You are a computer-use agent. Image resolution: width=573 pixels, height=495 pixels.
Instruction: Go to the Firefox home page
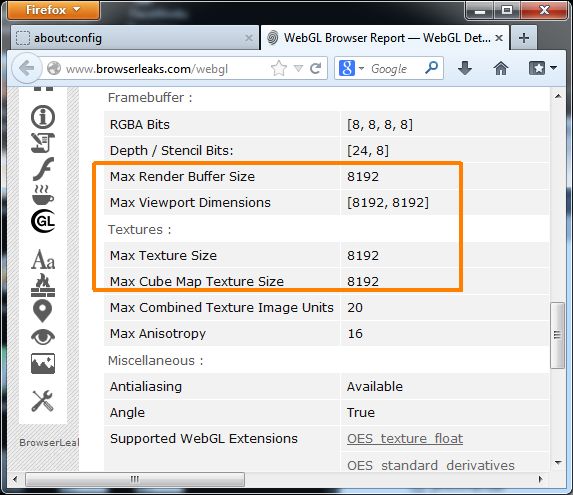(501, 68)
